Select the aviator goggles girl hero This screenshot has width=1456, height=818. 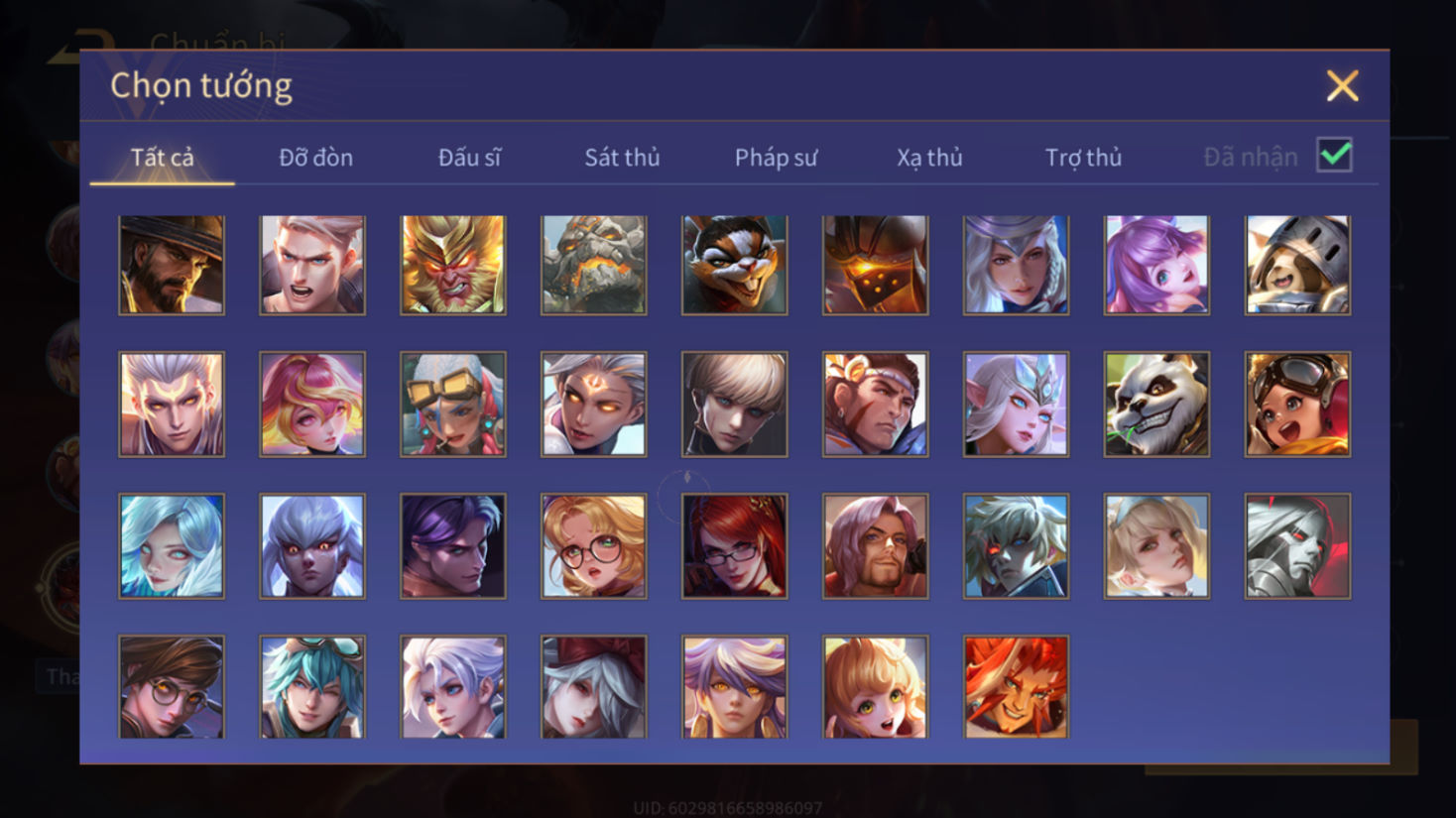point(1297,405)
